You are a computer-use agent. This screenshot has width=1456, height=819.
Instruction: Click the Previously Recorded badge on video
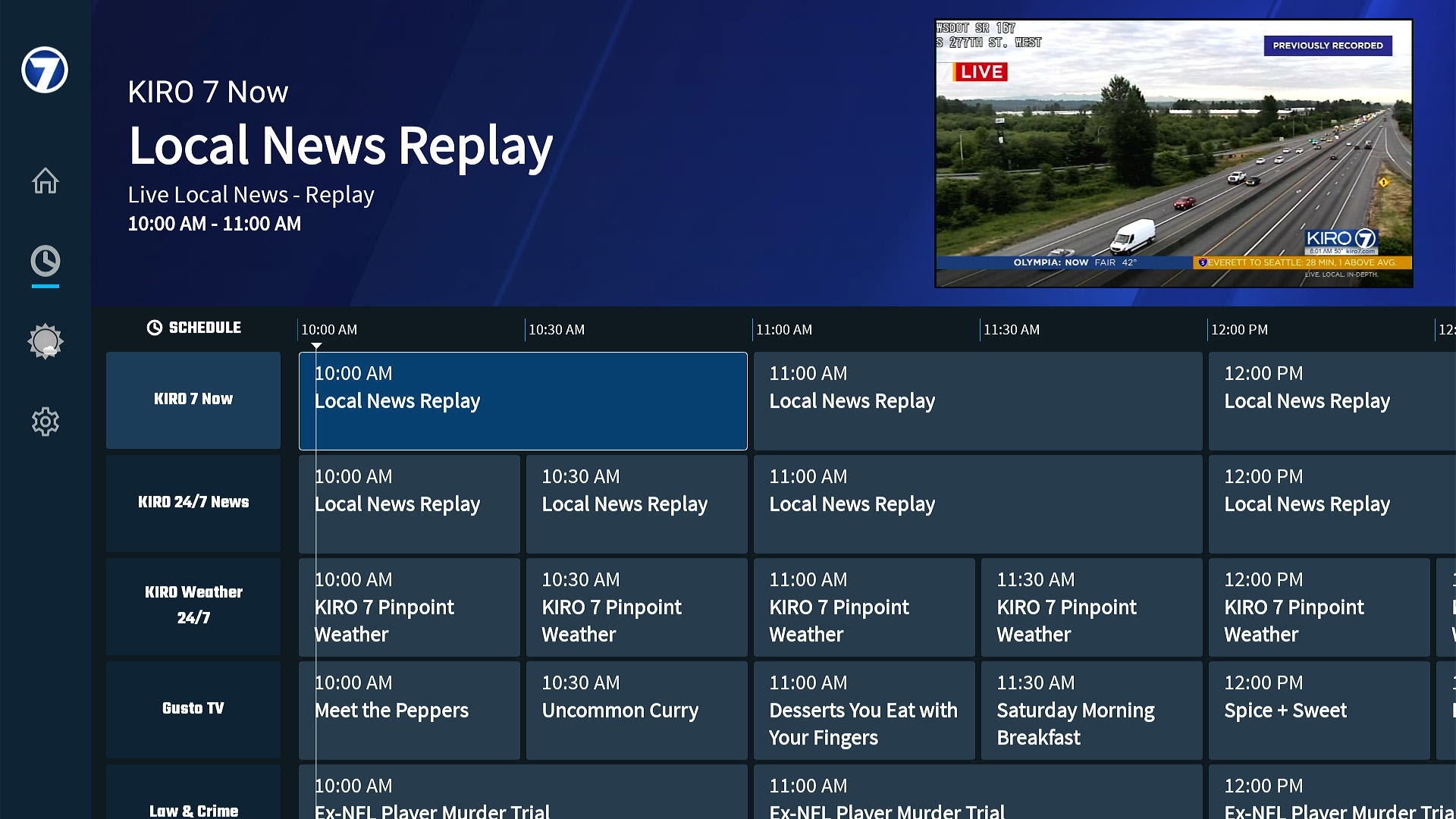click(x=1327, y=45)
